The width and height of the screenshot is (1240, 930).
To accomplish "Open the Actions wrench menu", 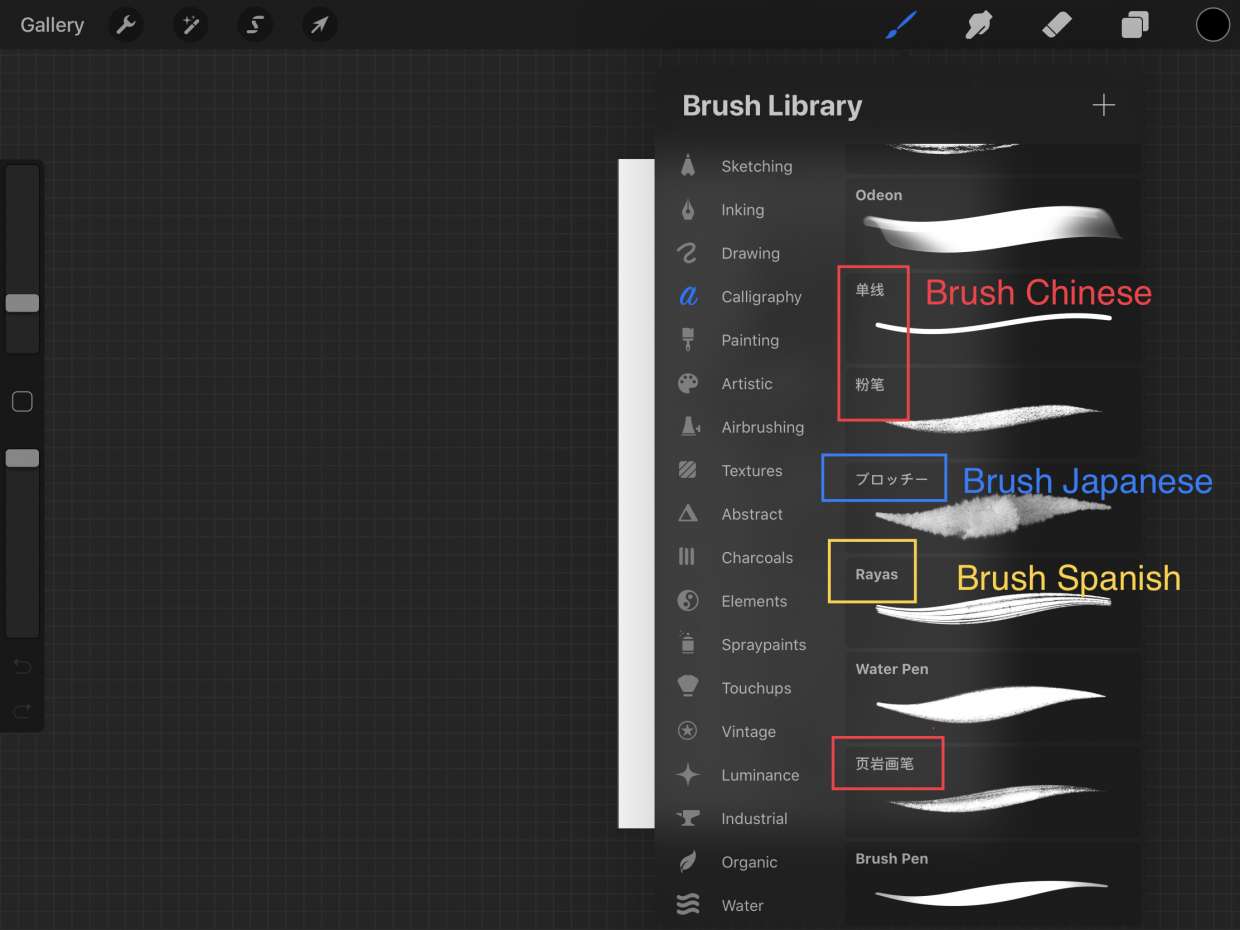I will (126, 25).
